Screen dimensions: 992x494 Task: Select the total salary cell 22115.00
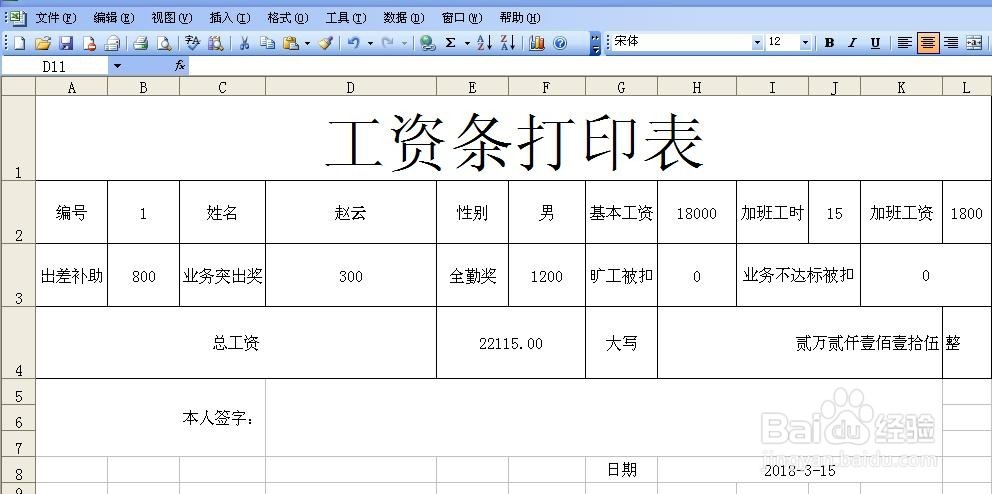pyautogui.click(x=511, y=343)
